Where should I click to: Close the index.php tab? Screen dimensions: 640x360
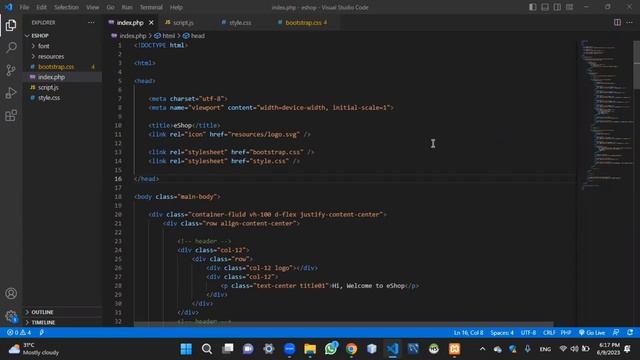coord(151,22)
